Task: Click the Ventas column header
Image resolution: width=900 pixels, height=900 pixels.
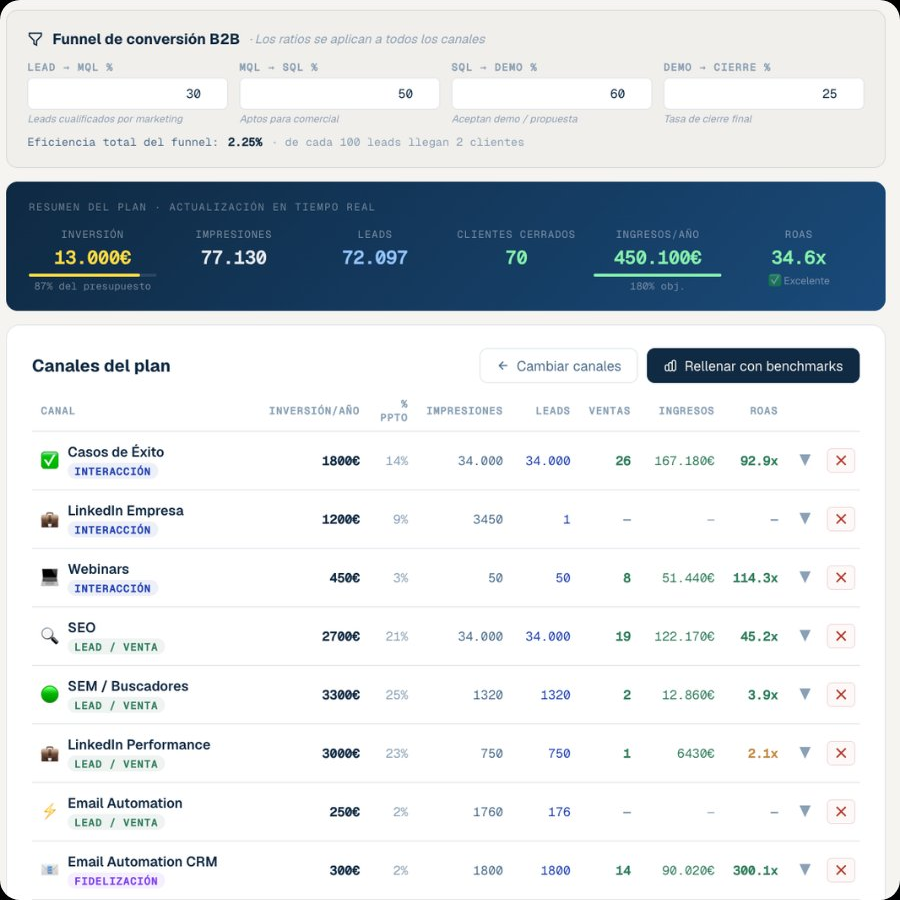Action: coord(609,411)
